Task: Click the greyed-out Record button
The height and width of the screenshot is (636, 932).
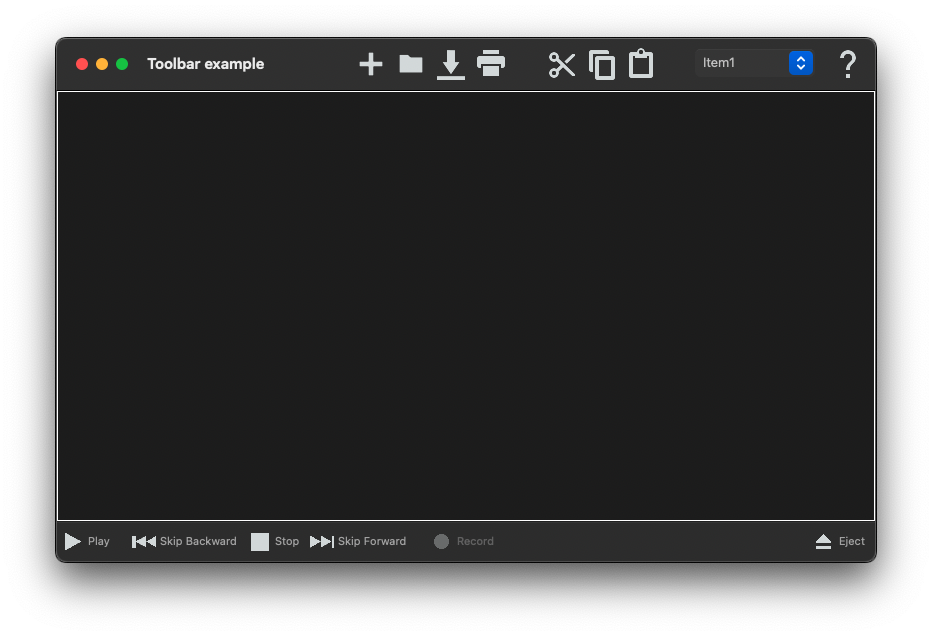Action: pos(464,541)
